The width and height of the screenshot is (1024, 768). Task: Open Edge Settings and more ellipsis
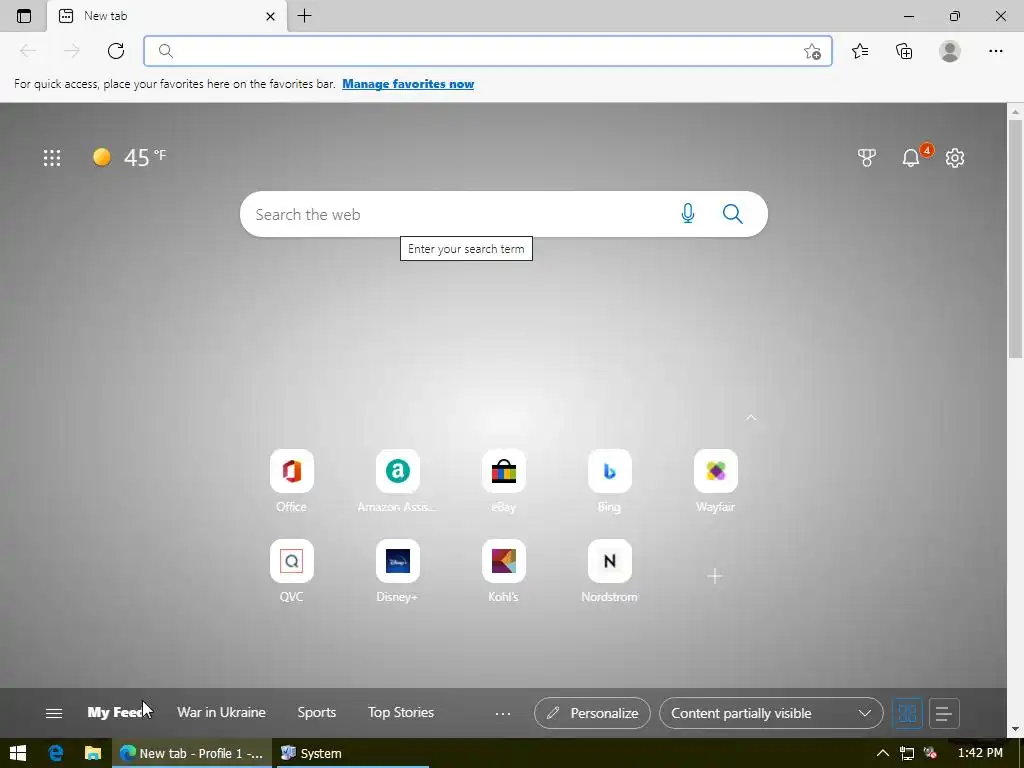pyautogui.click(x=995, y=51)
